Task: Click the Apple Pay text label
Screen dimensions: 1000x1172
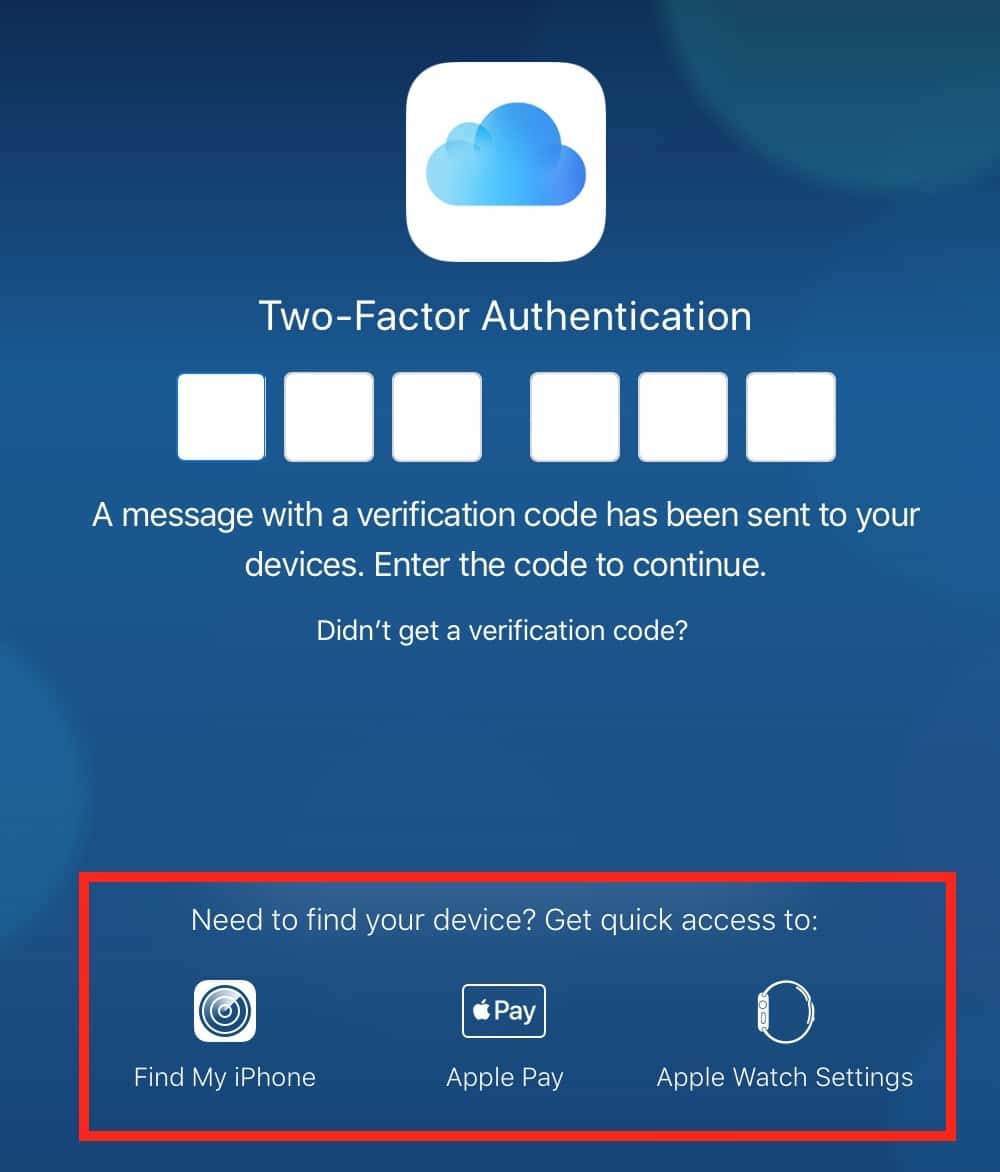Action: (504, 1079)
